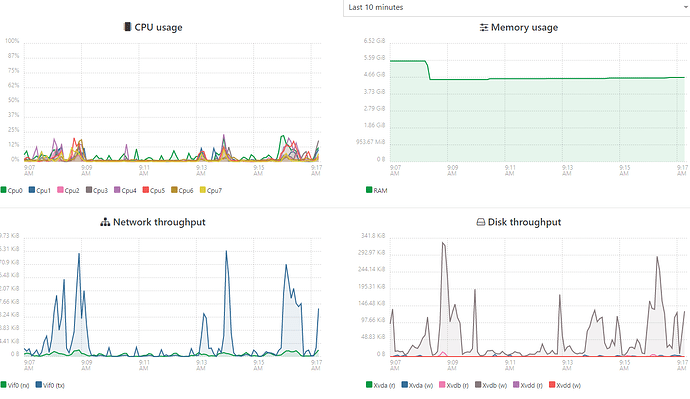Click the "Memory usage" heading text
Viewport: 690px width, 399px height.
tap(525, 27)
